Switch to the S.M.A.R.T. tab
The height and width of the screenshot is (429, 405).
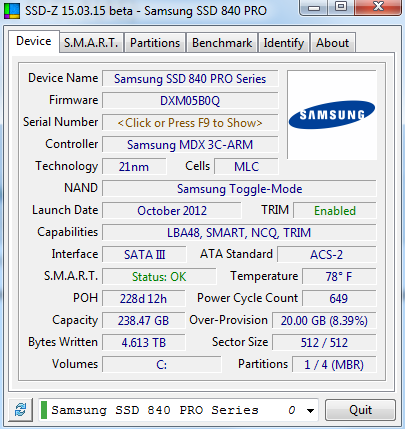pos(91,43)
